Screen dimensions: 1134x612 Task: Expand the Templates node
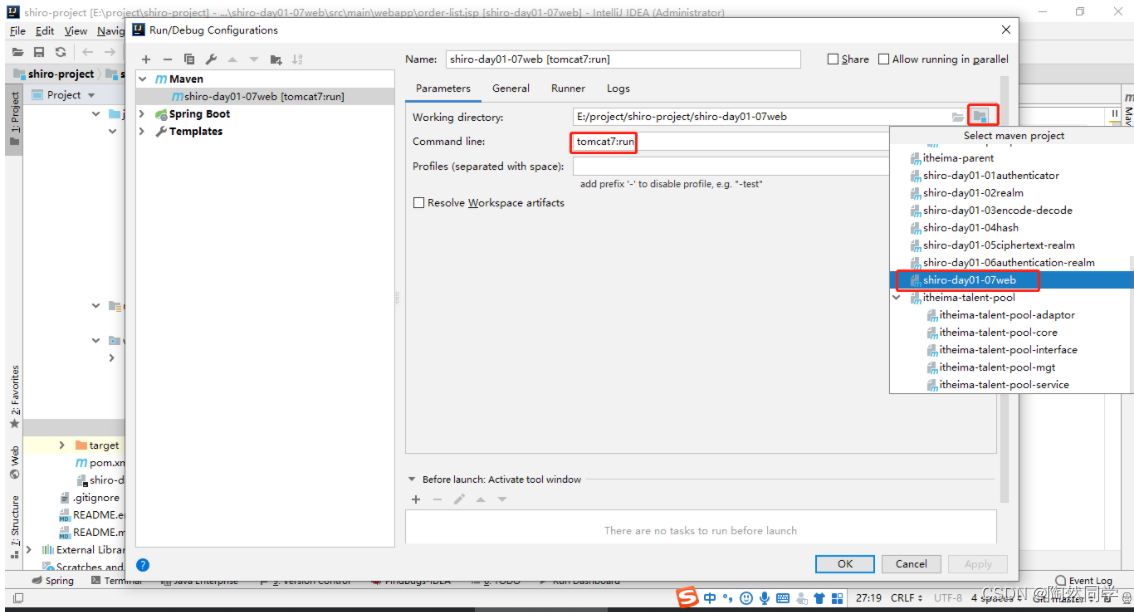click(142, 131)
